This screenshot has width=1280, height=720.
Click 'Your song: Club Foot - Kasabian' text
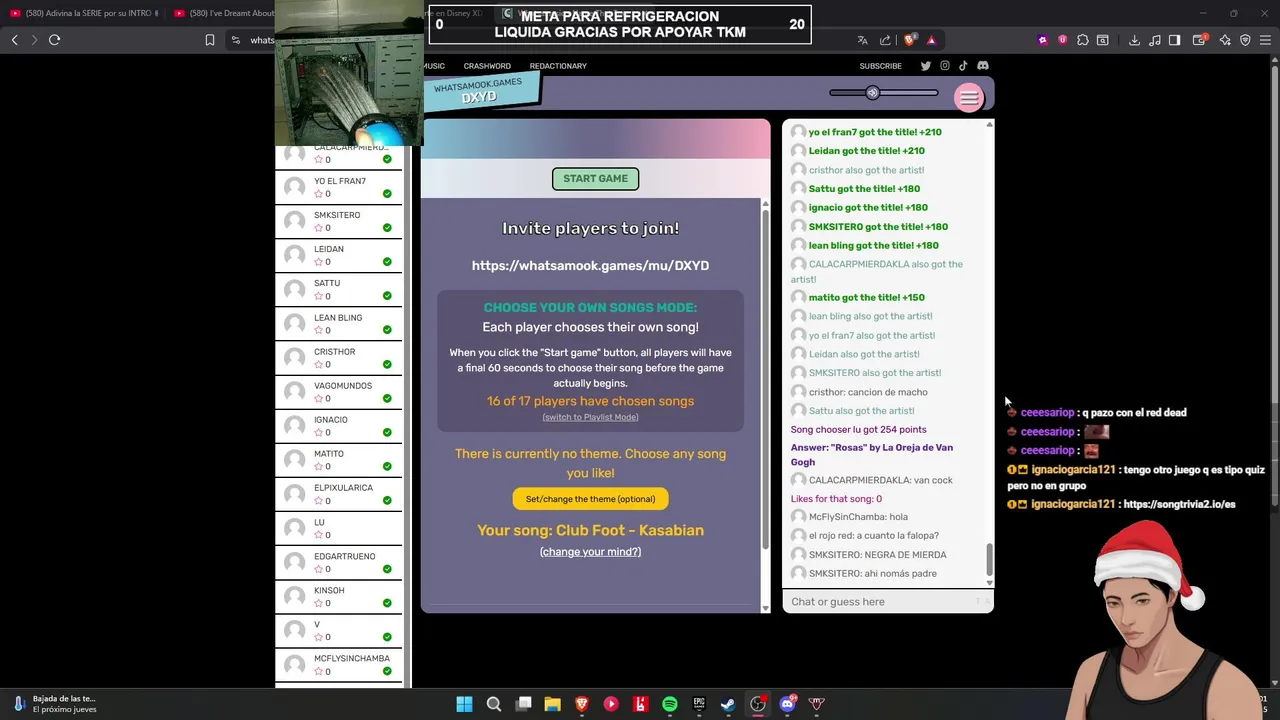[590, 530]
